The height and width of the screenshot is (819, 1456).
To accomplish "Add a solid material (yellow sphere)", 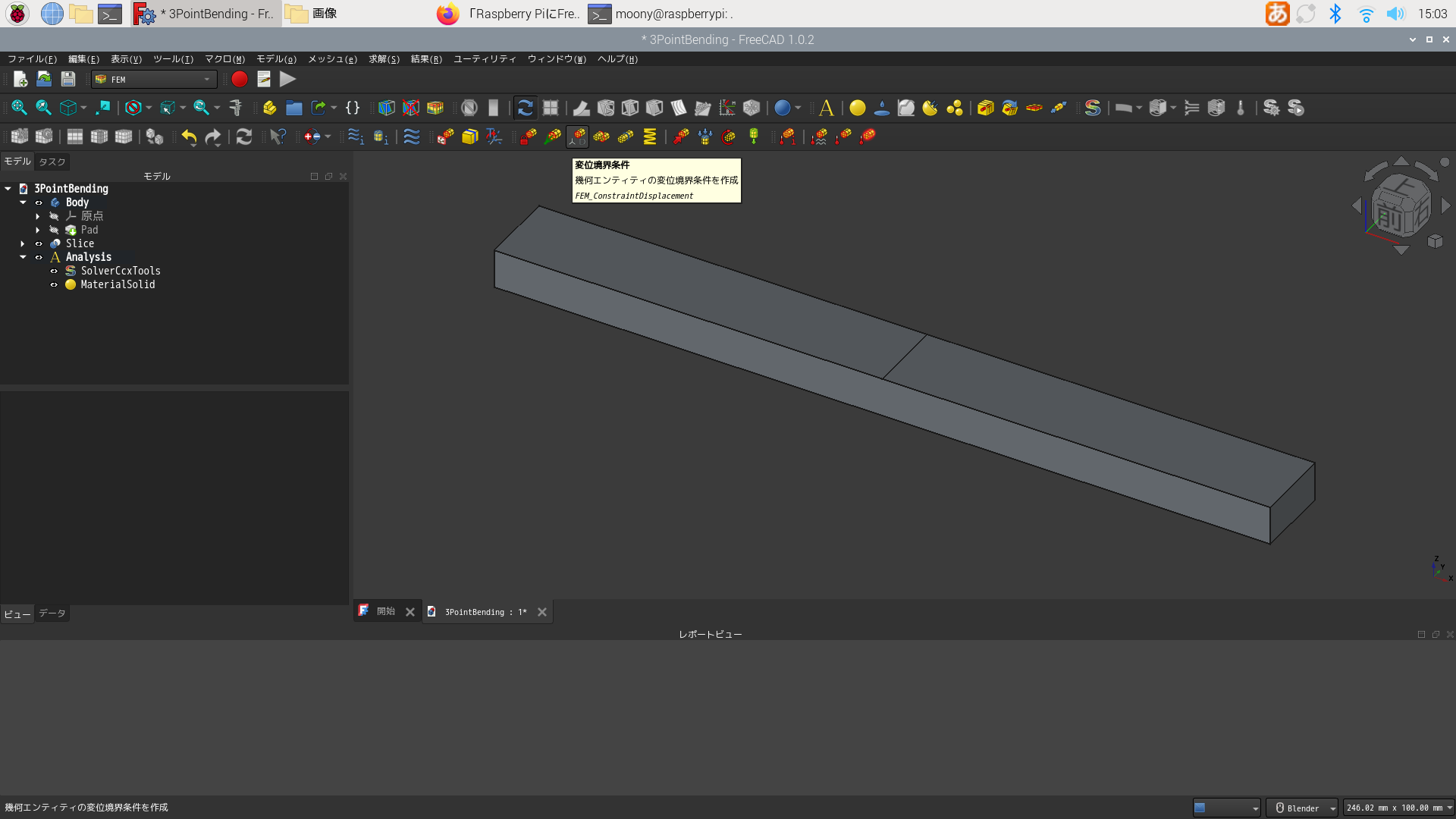I will 858,108.
